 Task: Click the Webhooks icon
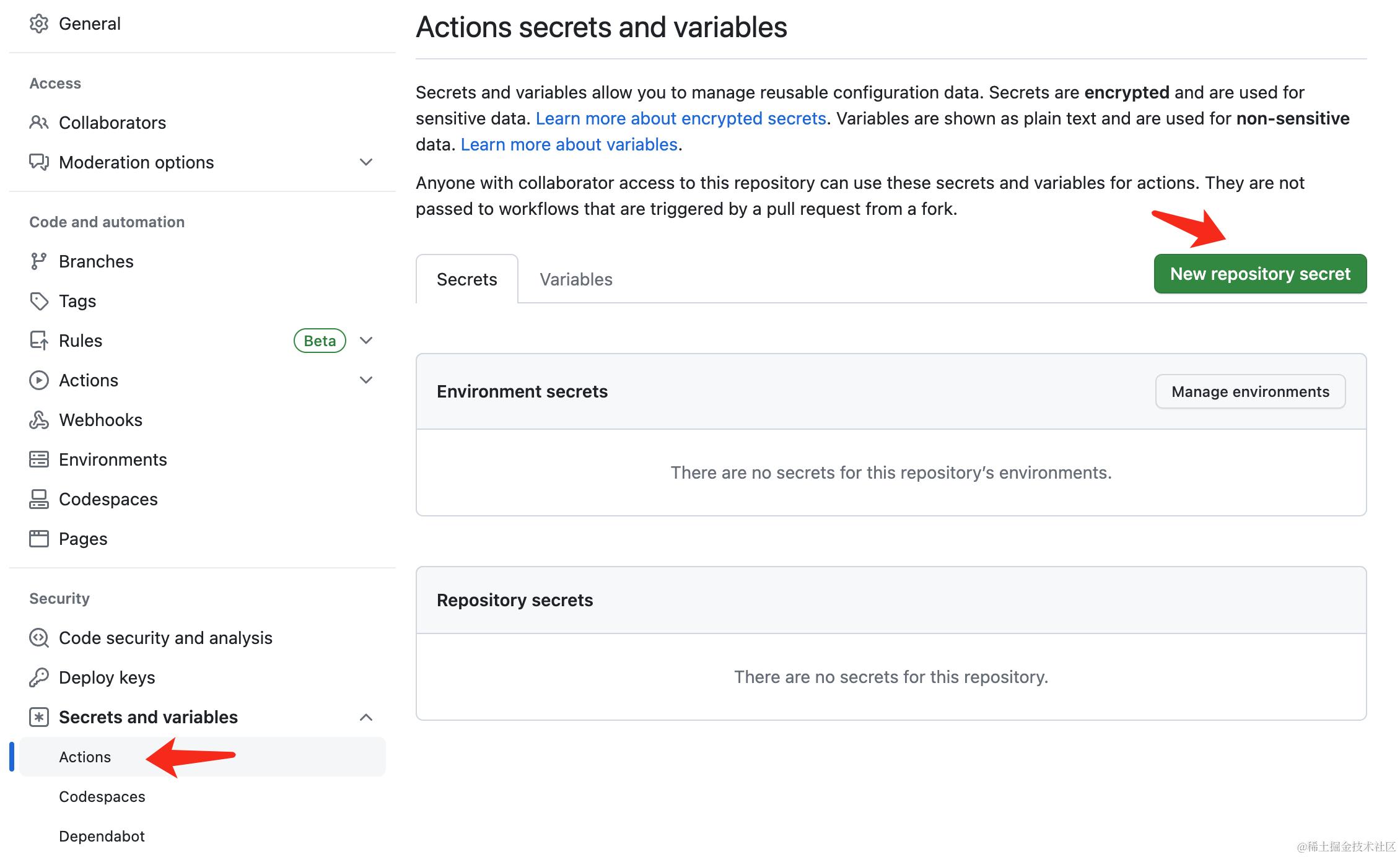pos(38,420)
